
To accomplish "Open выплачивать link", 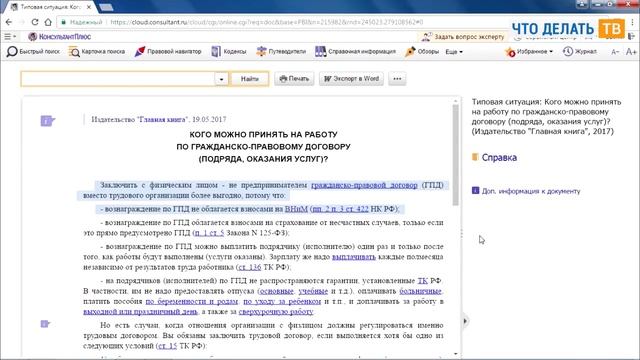I will [x=353, y=257].
